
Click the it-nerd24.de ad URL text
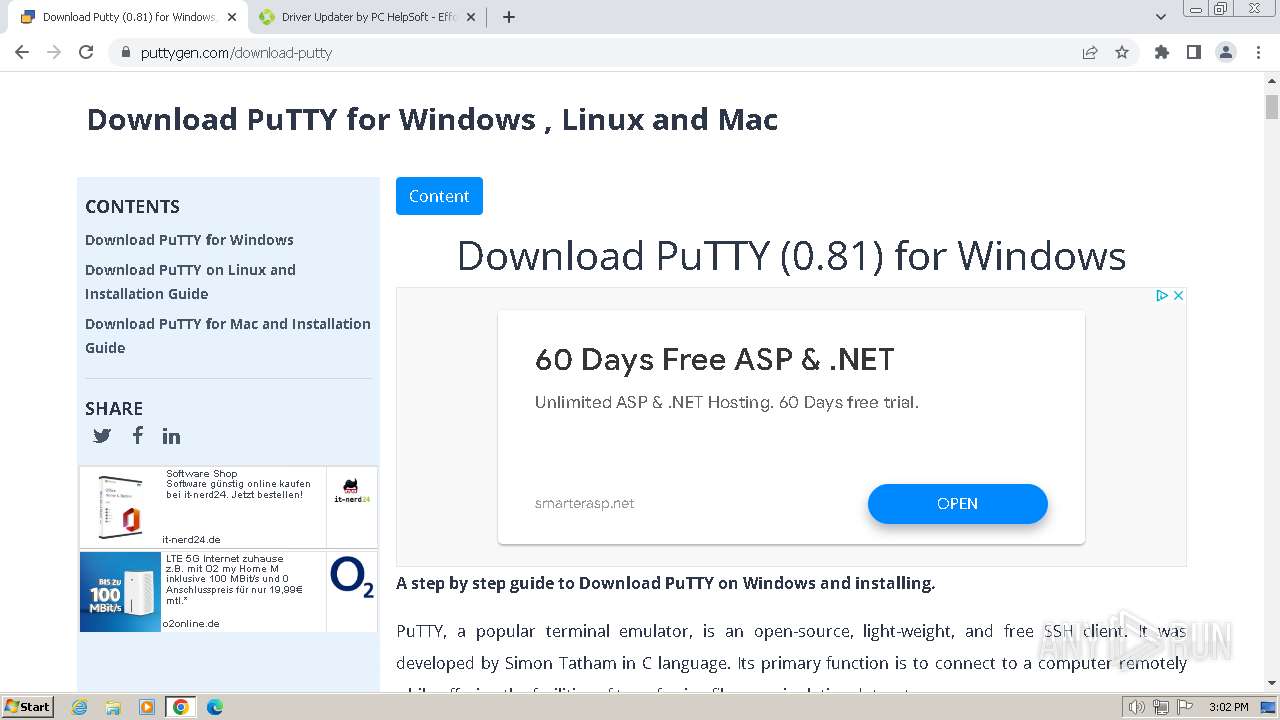click(191, 539)
